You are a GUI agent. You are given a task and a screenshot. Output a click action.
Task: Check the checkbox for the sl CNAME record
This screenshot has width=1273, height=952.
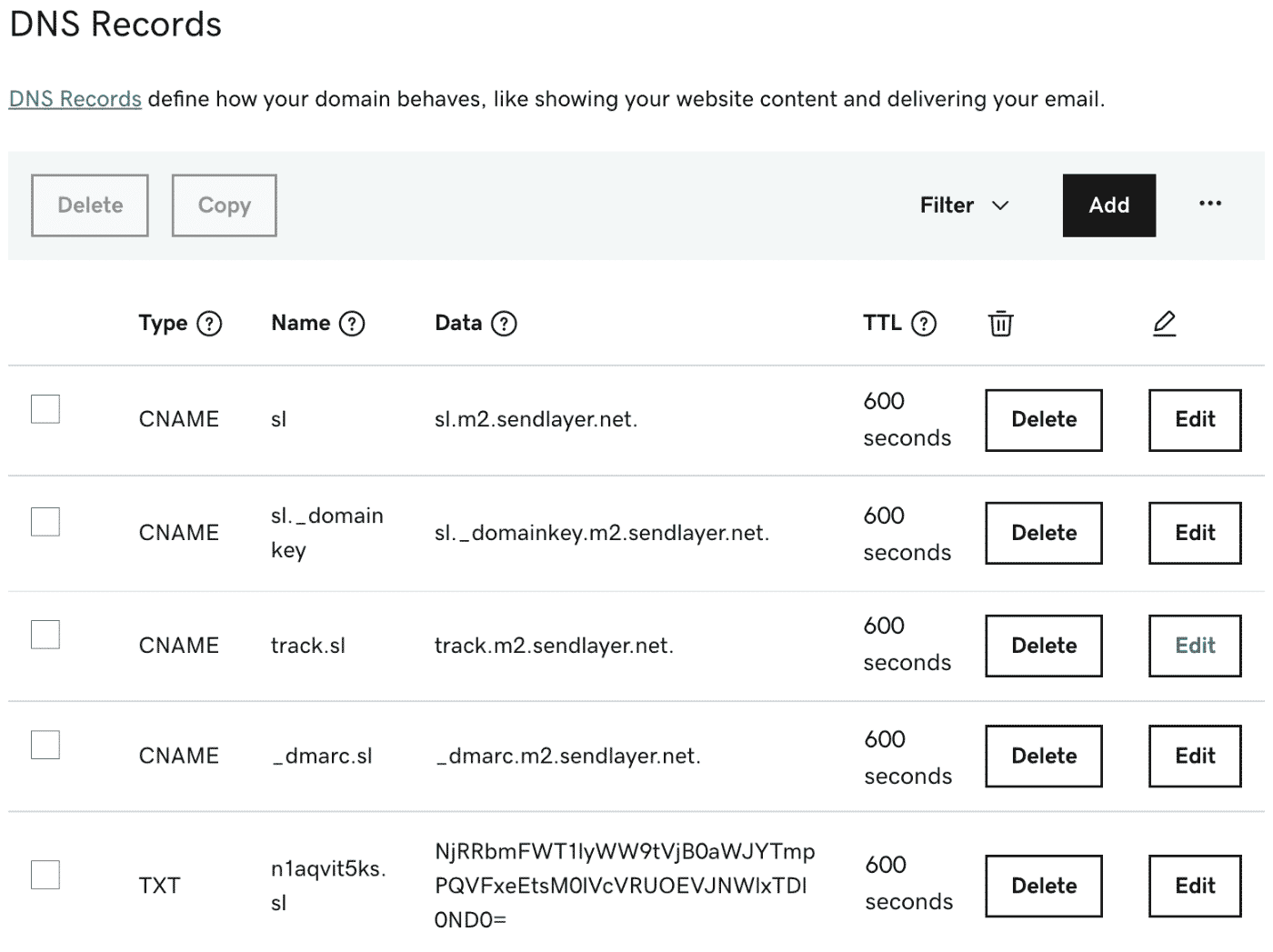coord(45,409)
